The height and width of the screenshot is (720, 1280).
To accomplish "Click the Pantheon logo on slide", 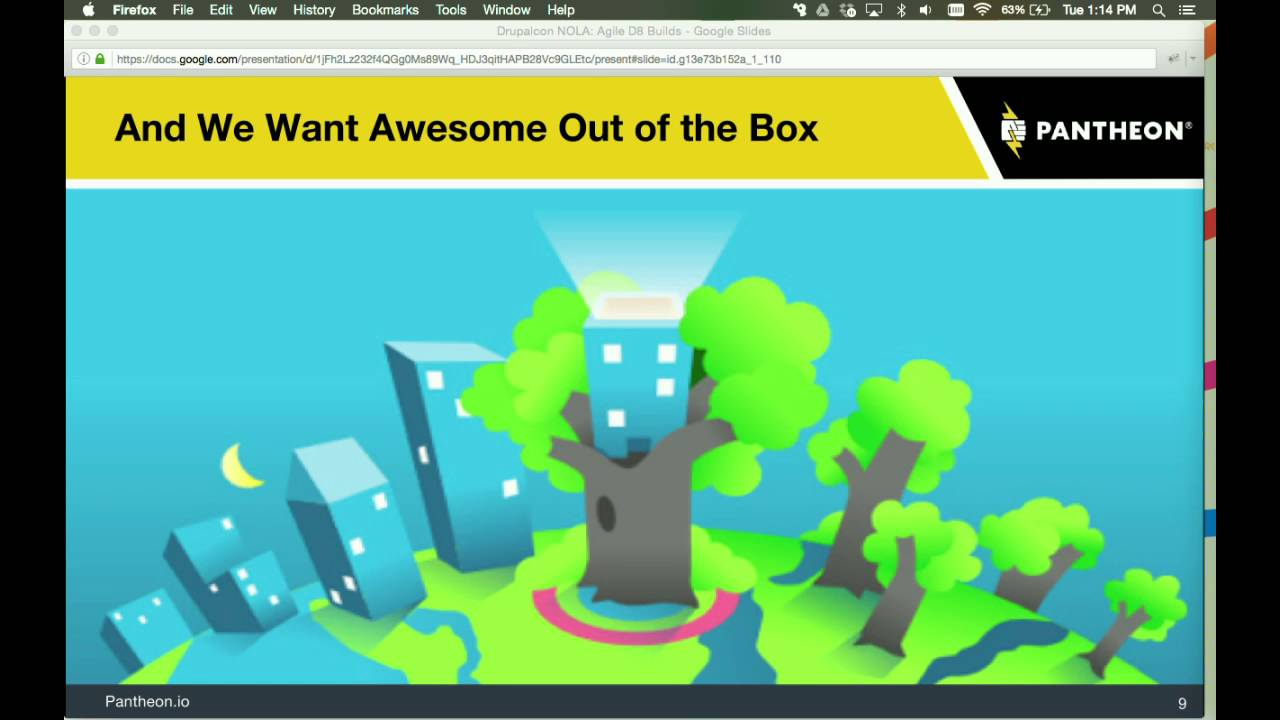I will tap(1096, 129).
